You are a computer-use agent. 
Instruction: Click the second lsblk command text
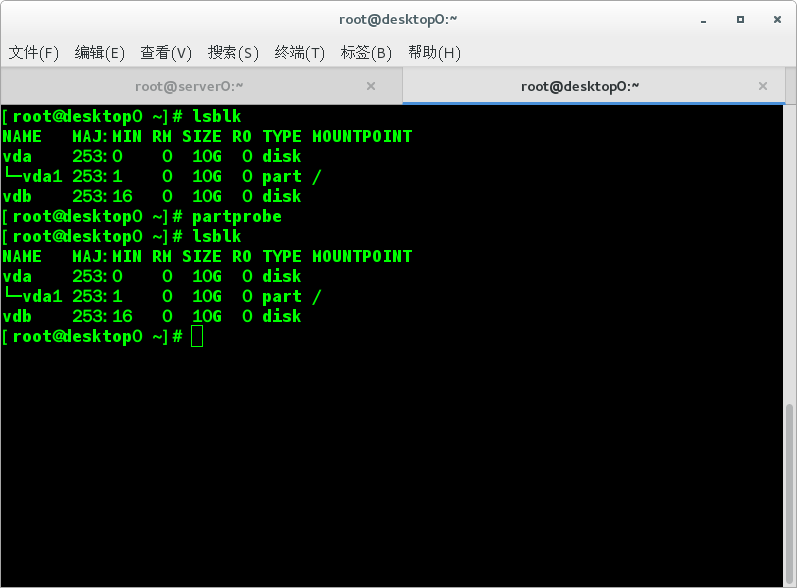217,236
